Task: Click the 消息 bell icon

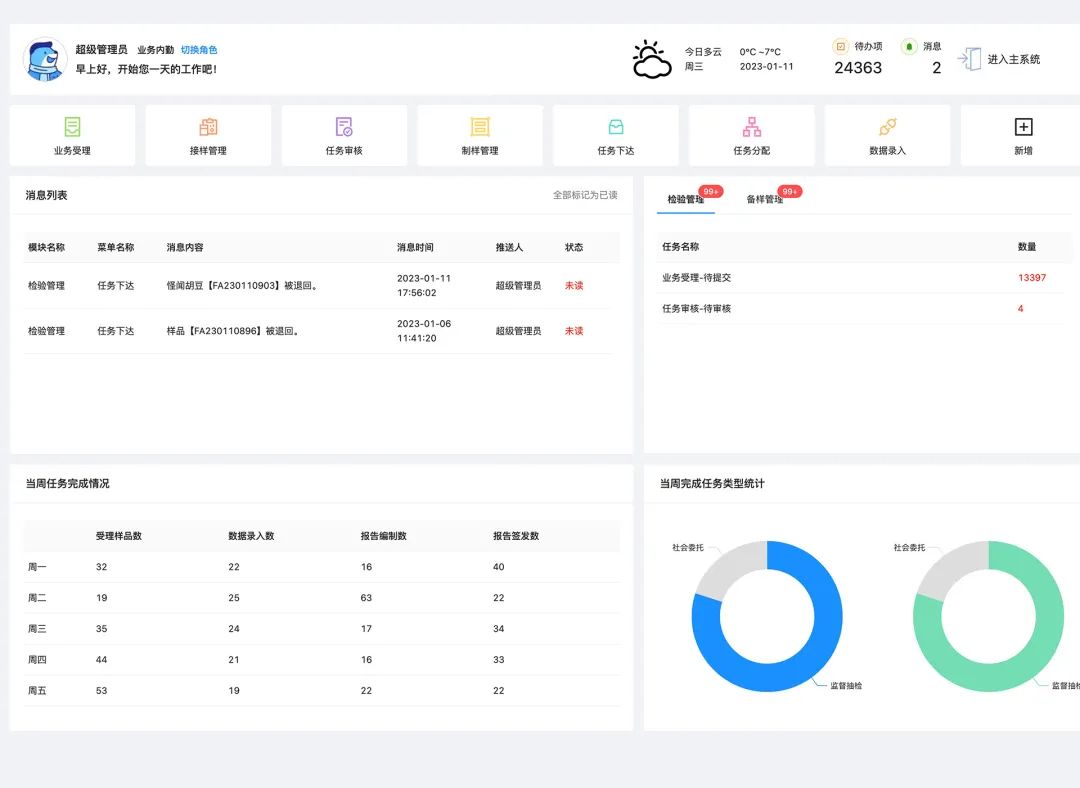Action: [909, 46]
